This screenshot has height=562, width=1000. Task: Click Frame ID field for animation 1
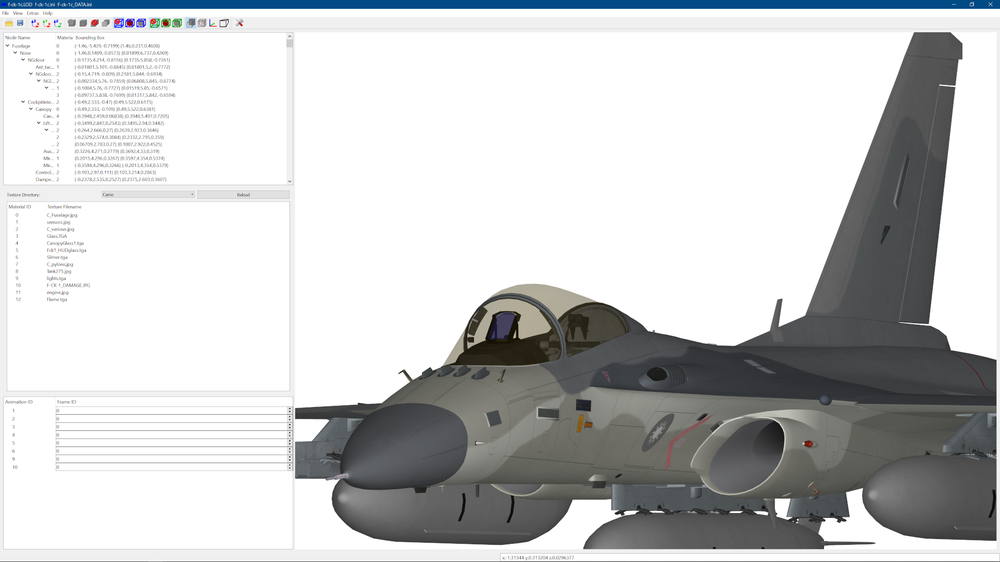click(172, 411)
